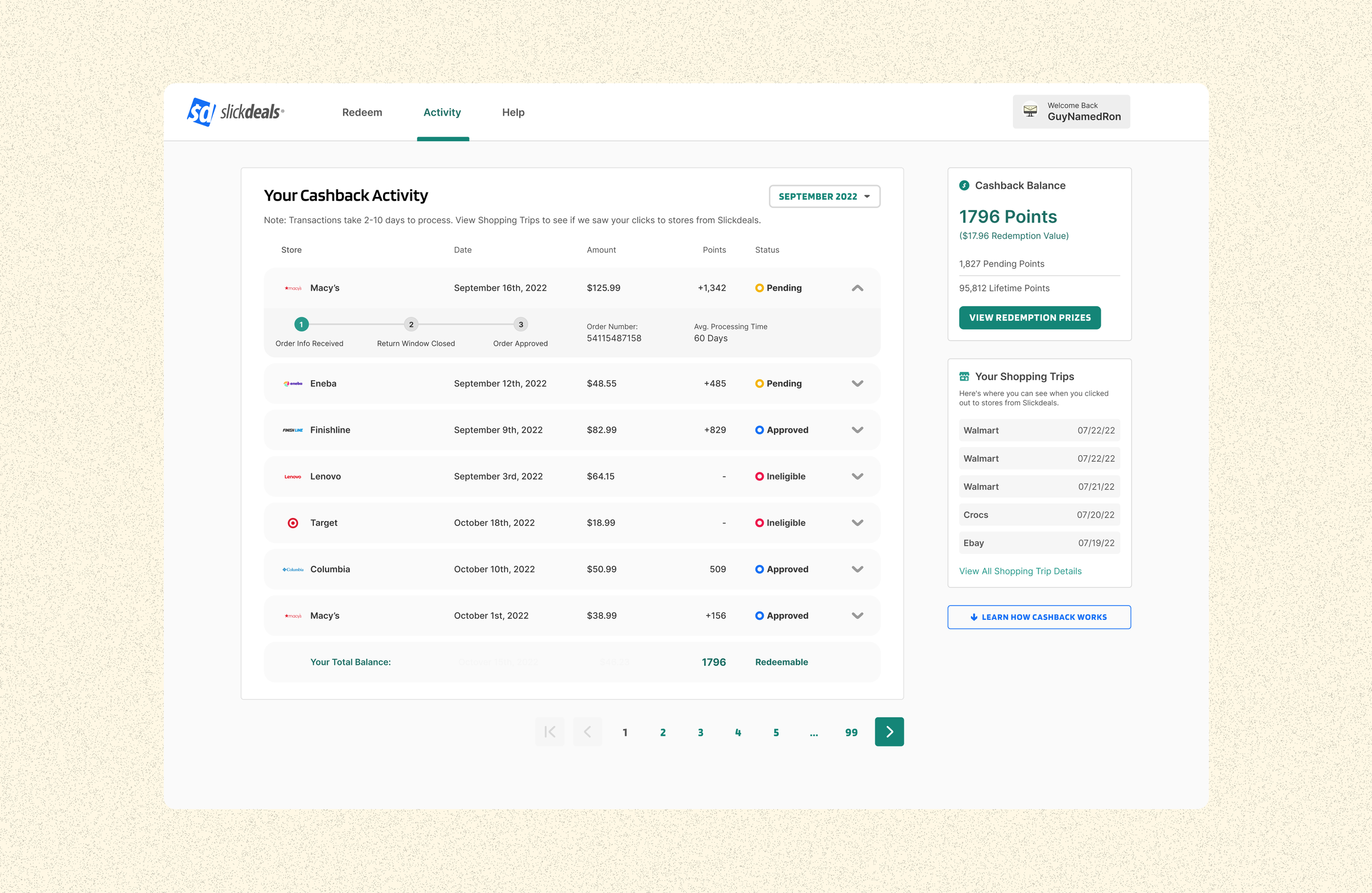The image size is (1372, 893).
Task: Open View All Shopping Trip Details link
Action: point(1020,571)
